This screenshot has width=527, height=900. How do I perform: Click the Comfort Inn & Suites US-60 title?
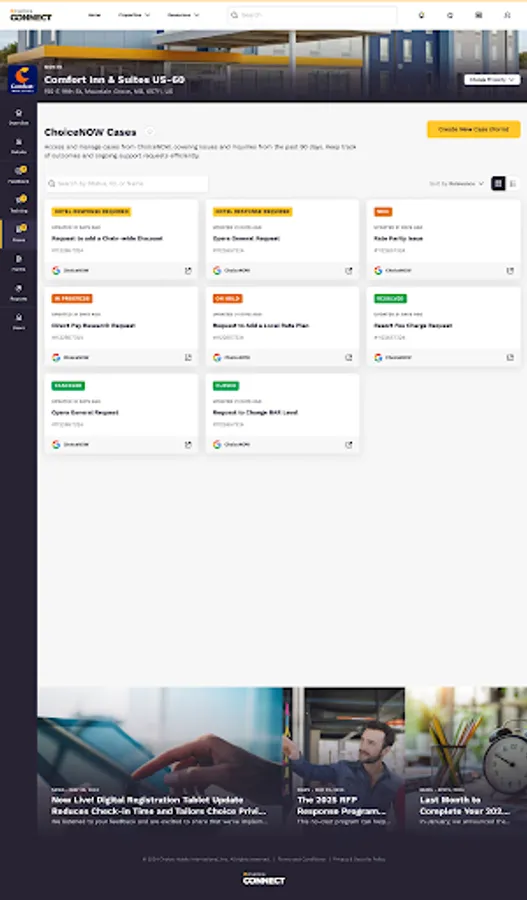tap(114, 79)
